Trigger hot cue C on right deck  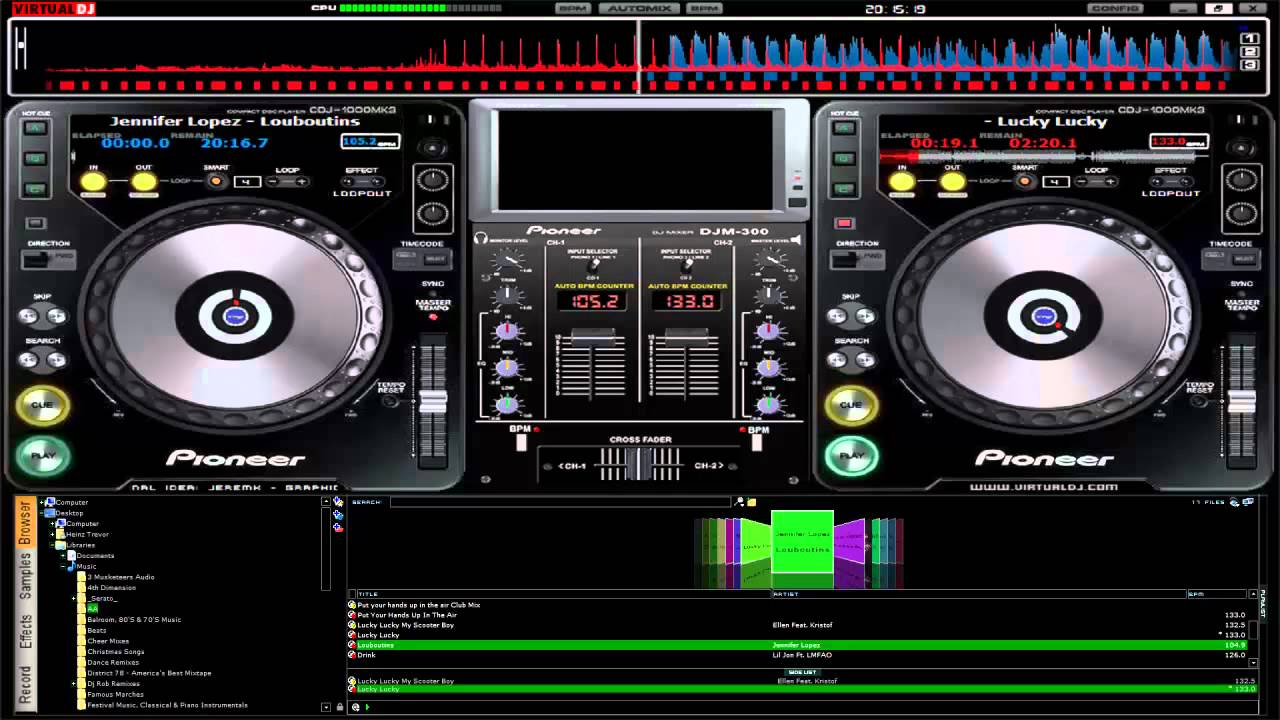click(x=844, y=189)
